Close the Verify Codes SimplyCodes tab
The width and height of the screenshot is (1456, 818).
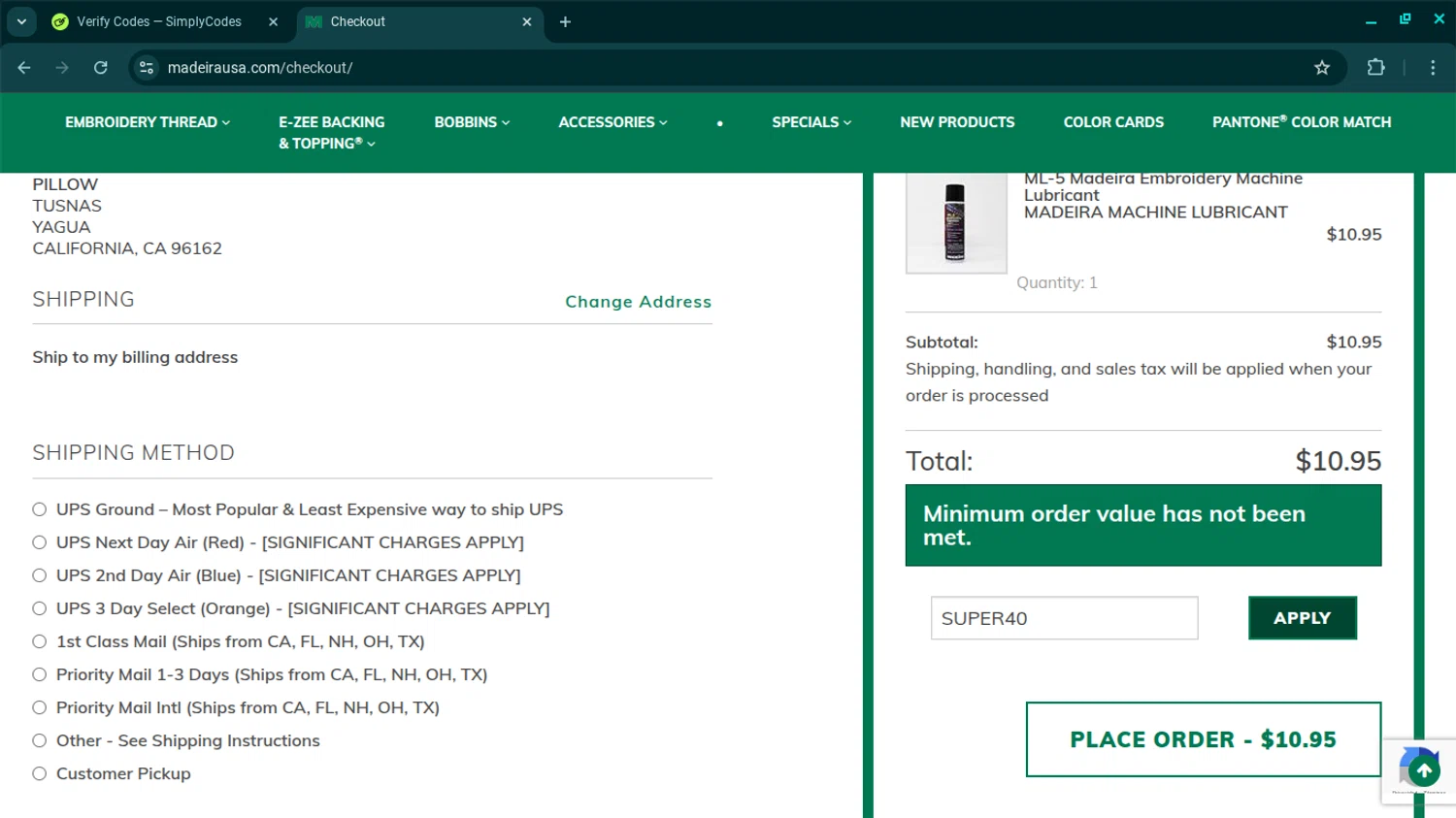tap(273, 21)
